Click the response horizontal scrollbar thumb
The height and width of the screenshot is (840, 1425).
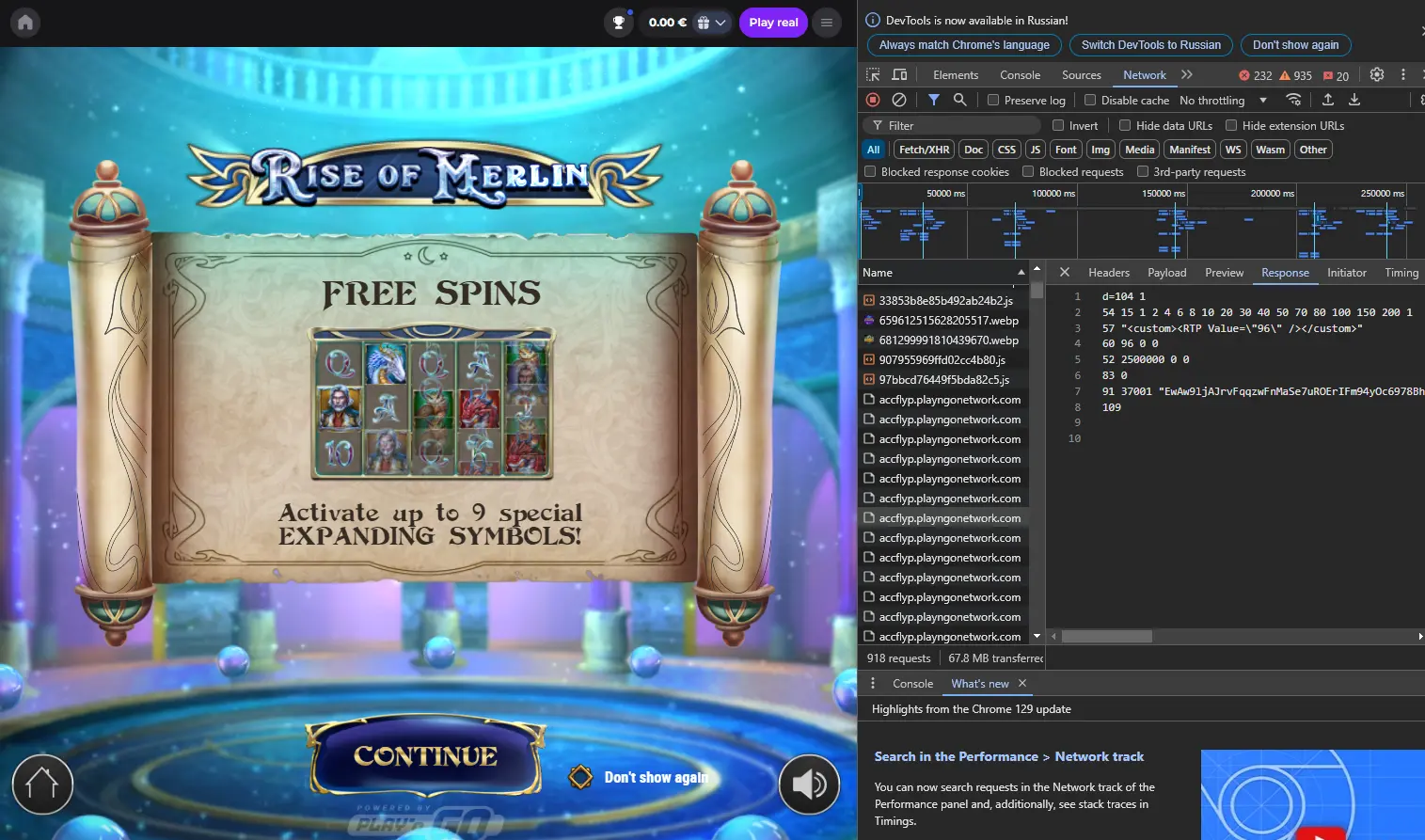[1106, 637]
